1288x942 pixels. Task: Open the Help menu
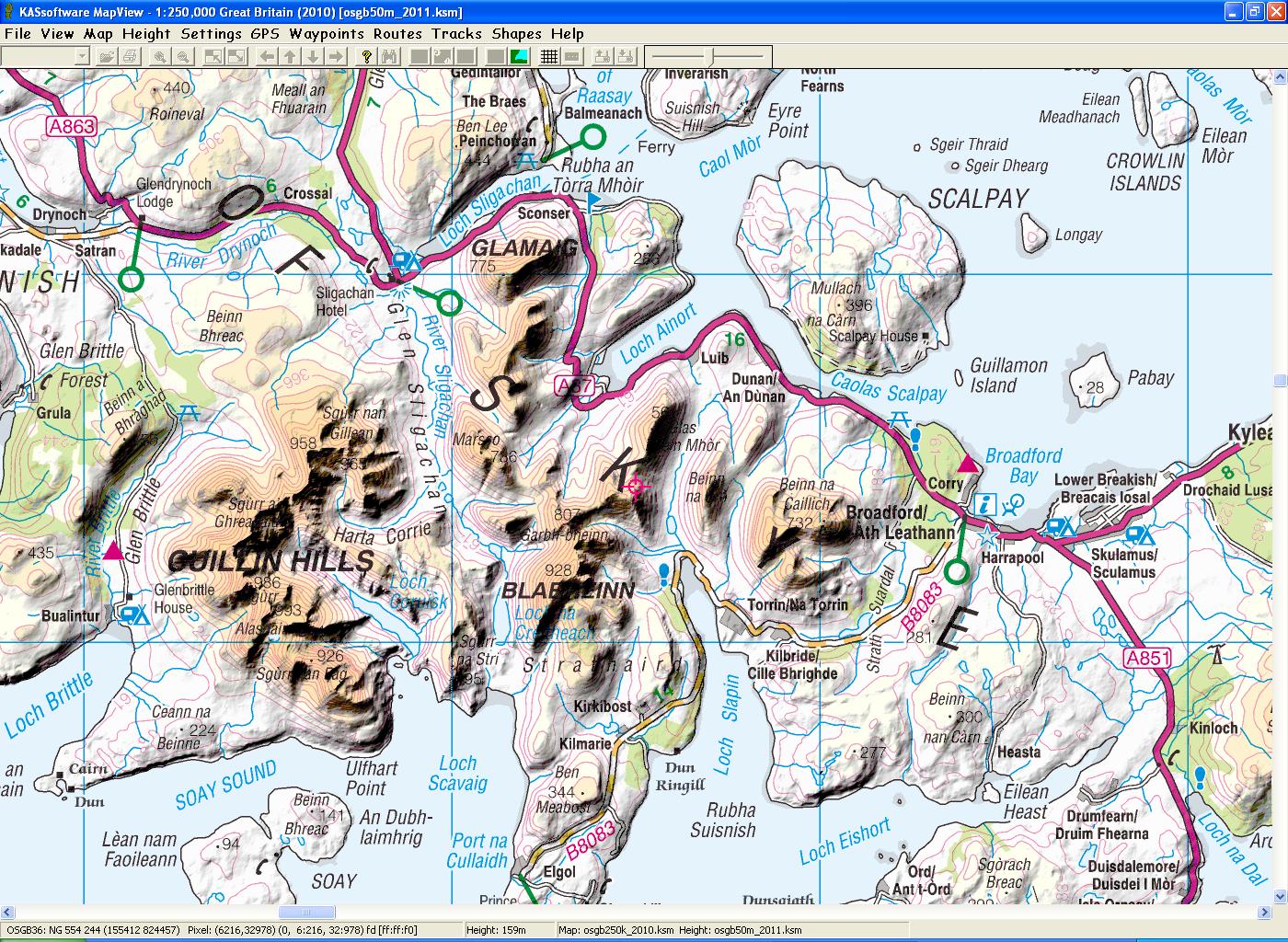pyautogui.click(x=568, y=34)
